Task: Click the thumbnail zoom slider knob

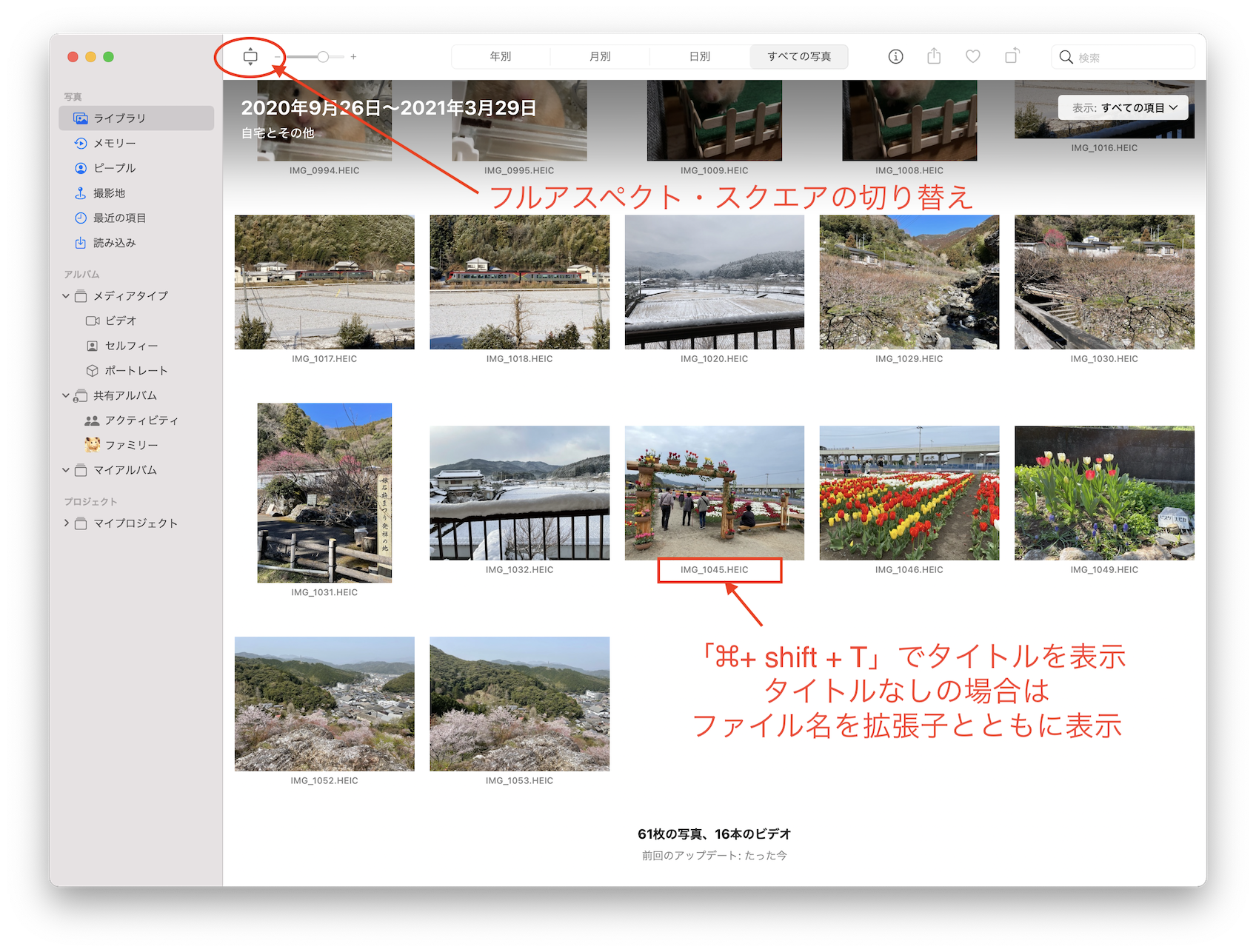Action: (323, 56)
